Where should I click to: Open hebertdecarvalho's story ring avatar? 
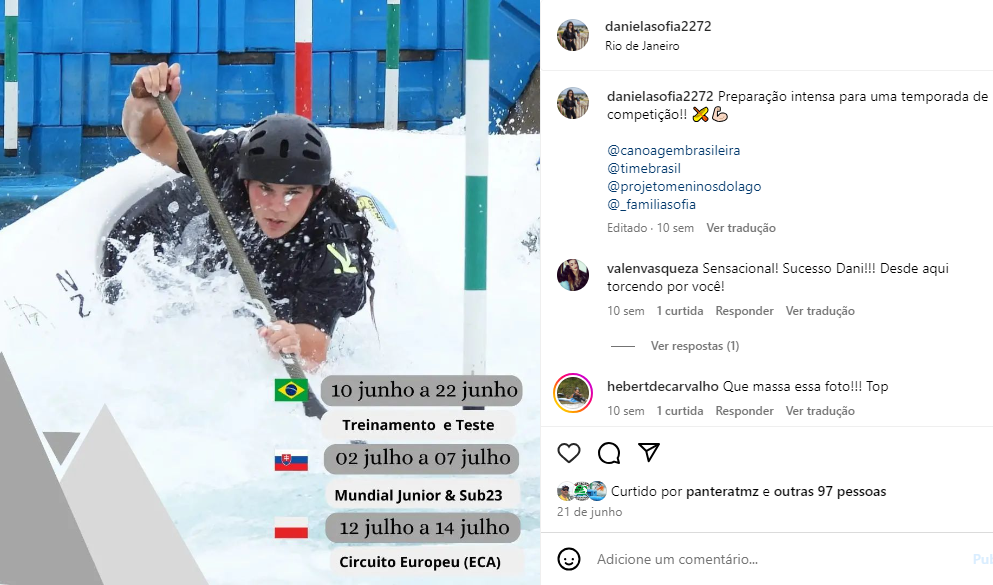click(x=573, y=393)
